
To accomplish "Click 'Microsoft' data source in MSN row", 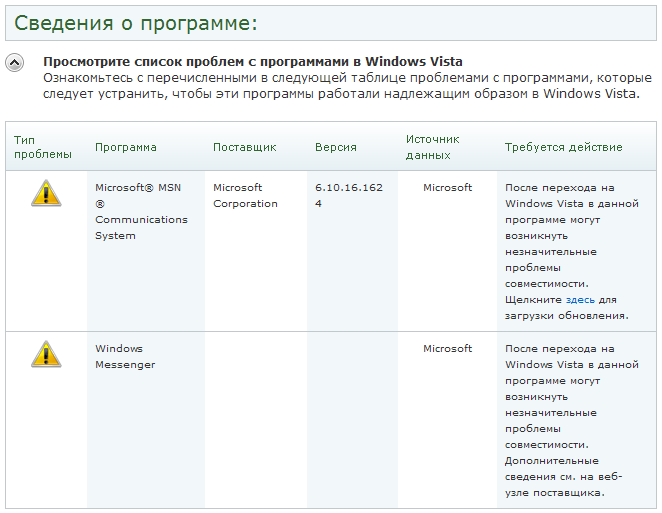I will [x=448, y=187].
